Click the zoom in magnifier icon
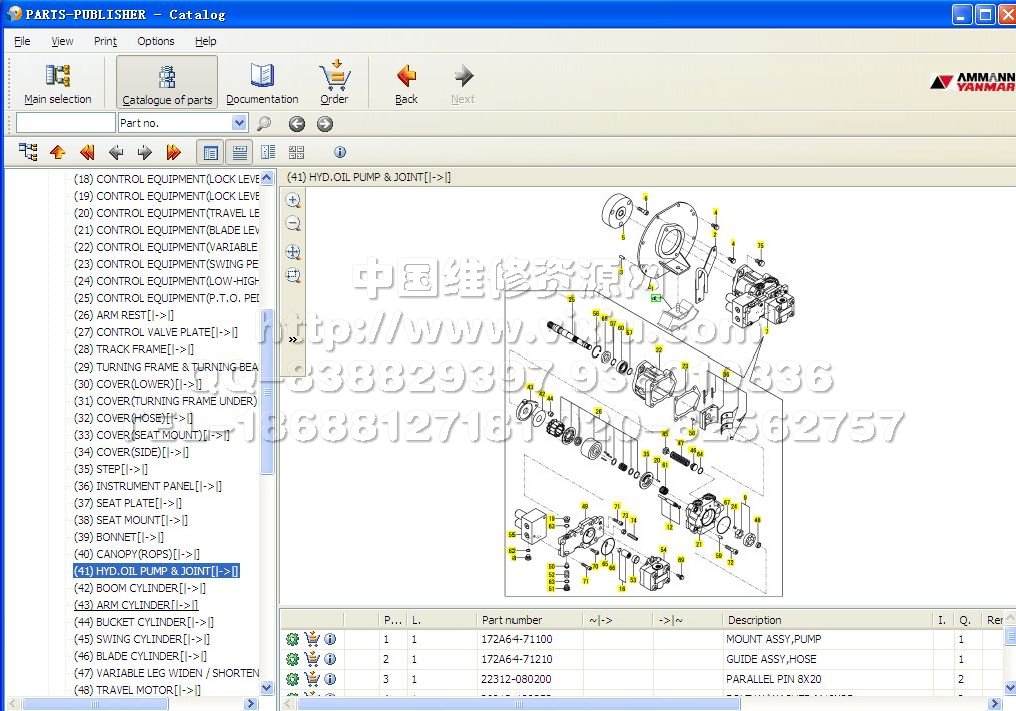The image size is (1016, 711). [293, 200]
